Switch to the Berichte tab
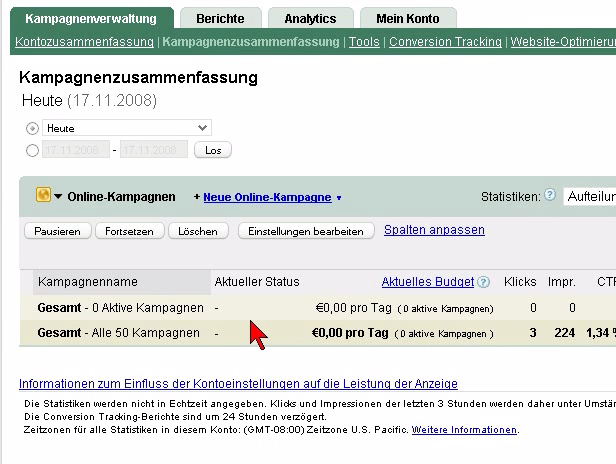The width and height of the screenshot is (616, 464). pyautogui.click(x=221, y=18)
